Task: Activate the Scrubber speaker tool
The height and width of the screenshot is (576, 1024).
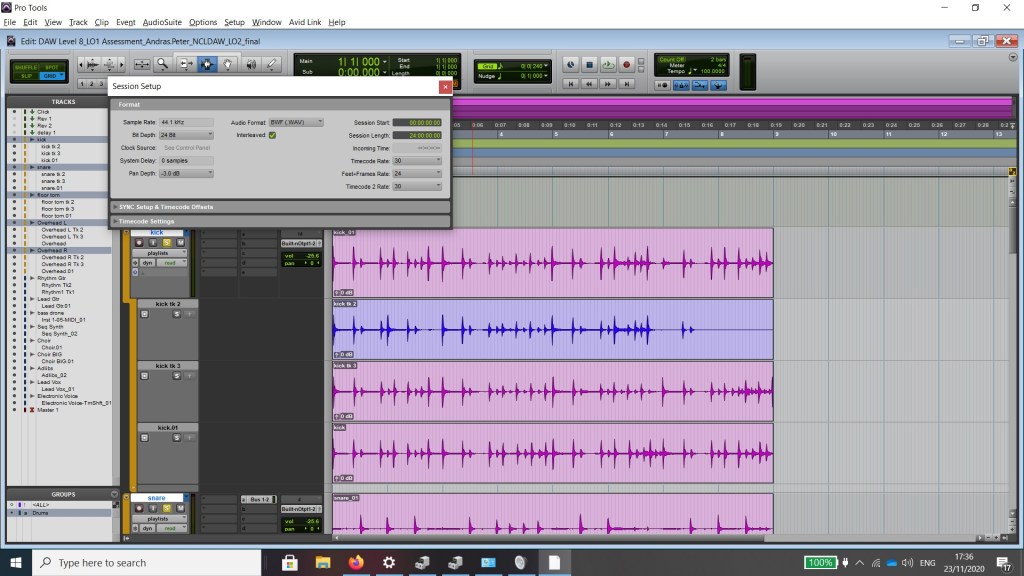Action: 250,64
